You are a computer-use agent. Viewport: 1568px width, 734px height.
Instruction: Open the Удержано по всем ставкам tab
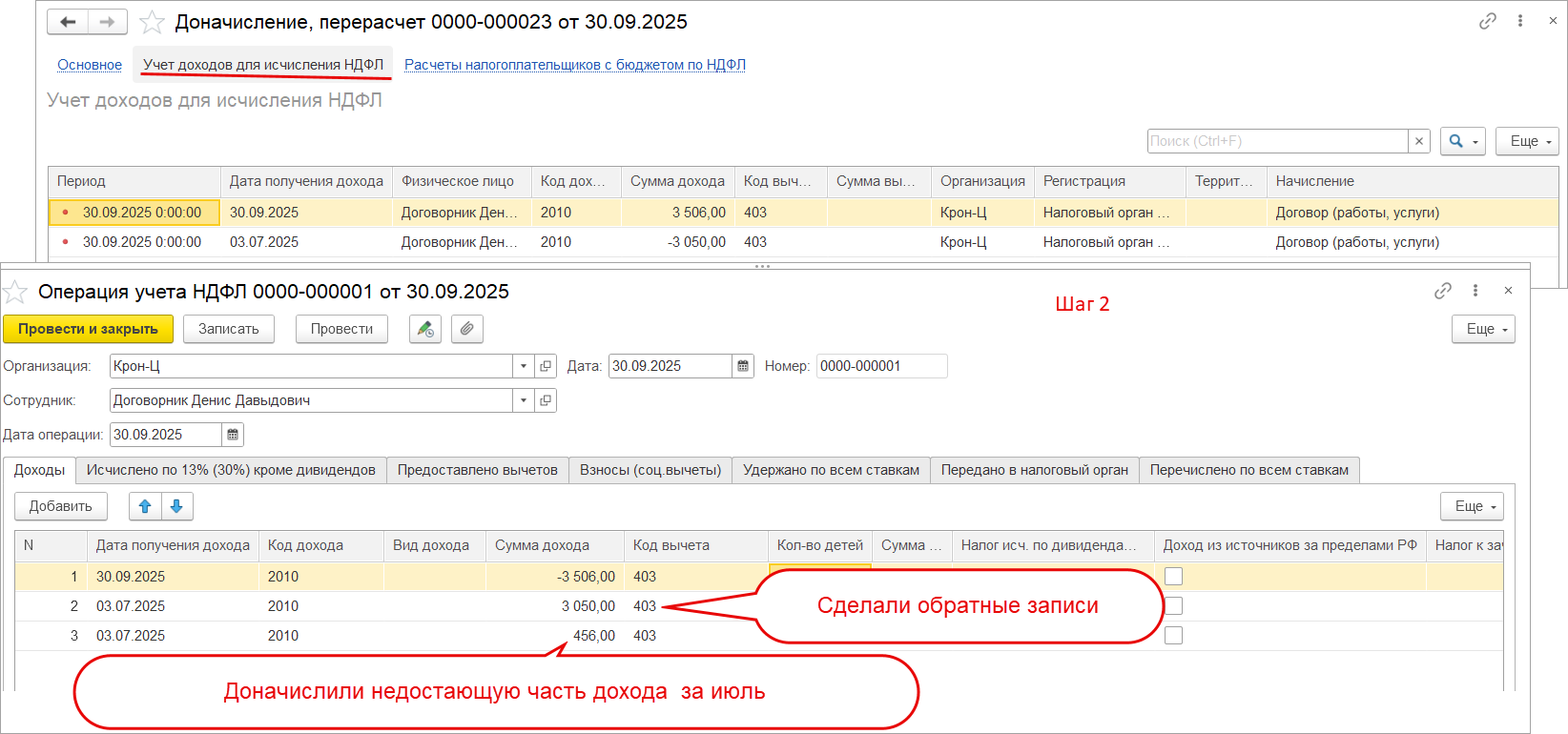tap(831, 470)
